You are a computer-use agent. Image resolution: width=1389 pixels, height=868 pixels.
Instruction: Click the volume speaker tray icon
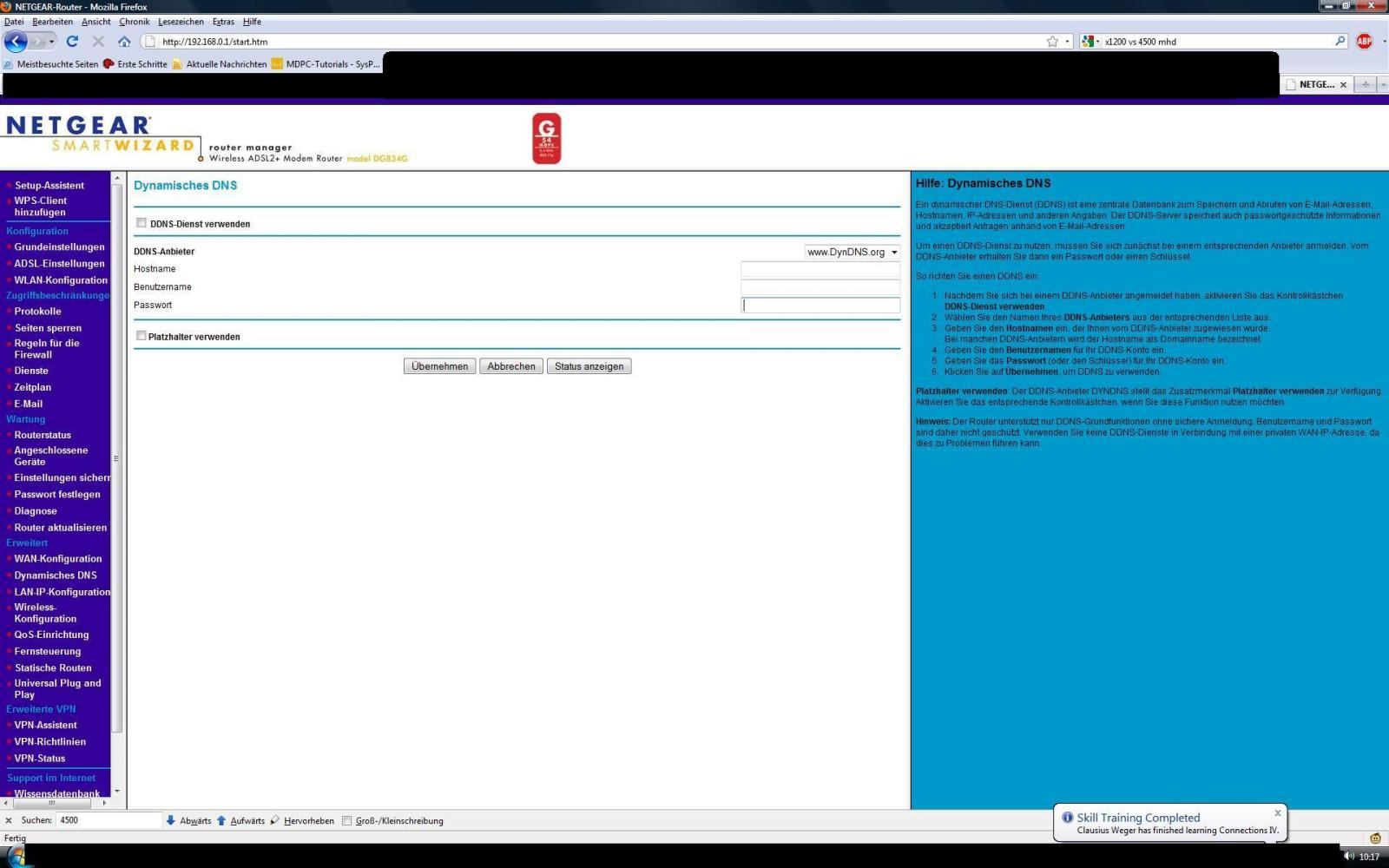pyautogui.click(x=1348, y=856)
